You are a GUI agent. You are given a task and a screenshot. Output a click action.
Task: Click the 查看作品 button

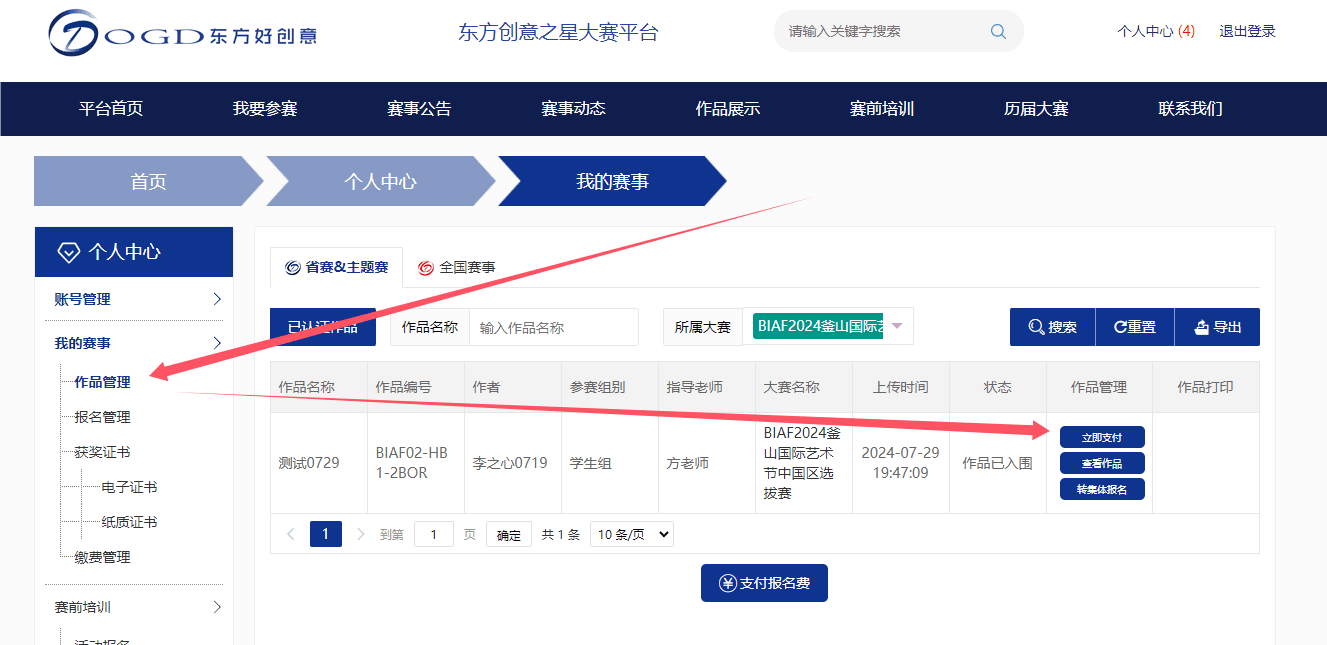coord(1102,463)
